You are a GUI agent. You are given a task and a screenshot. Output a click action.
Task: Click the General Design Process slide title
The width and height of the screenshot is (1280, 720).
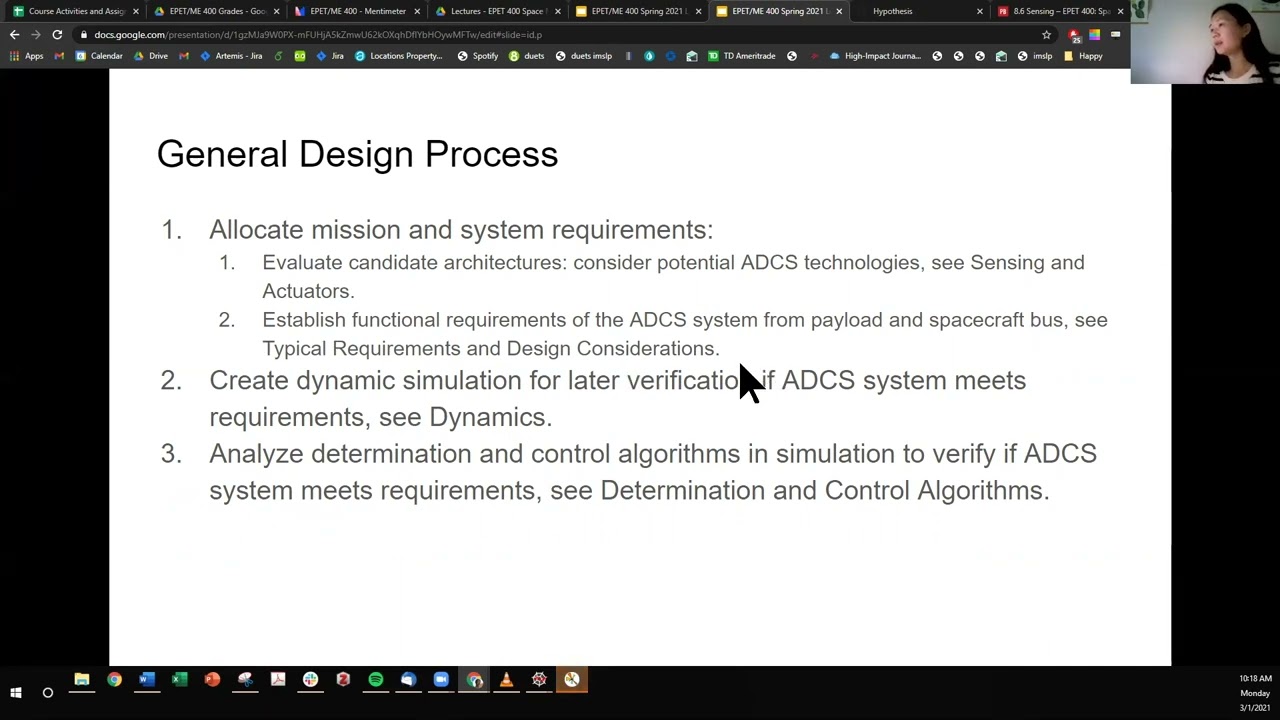pyautogui.click(x=357, y=154)
